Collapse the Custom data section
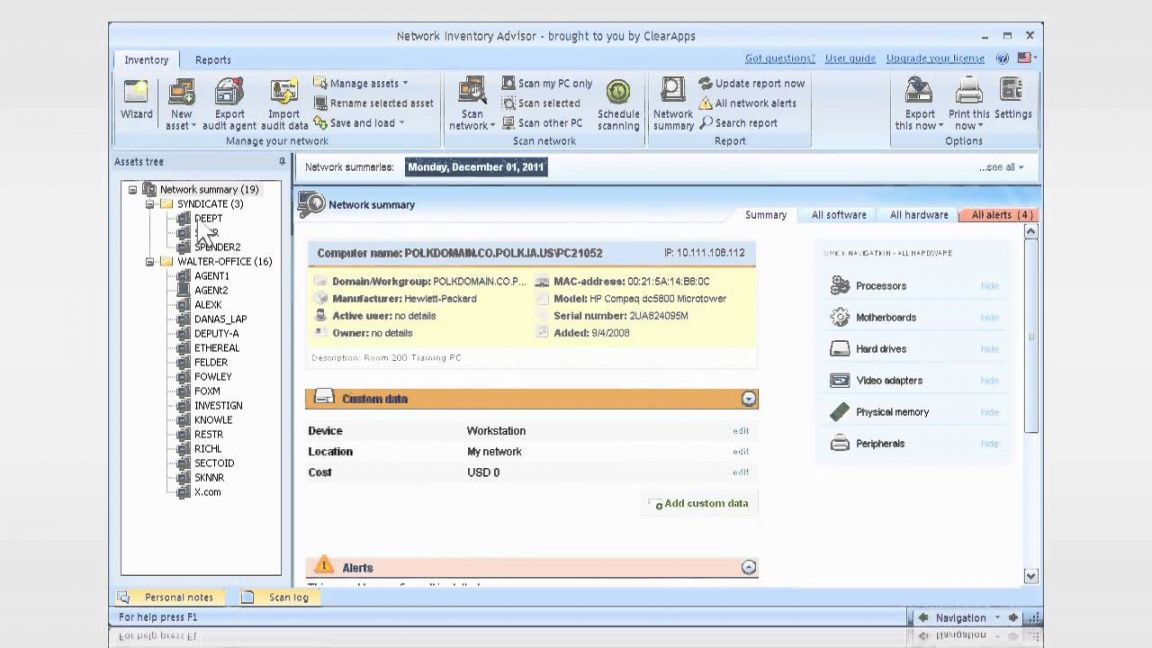1152x648 pixels. coord(748,399)
